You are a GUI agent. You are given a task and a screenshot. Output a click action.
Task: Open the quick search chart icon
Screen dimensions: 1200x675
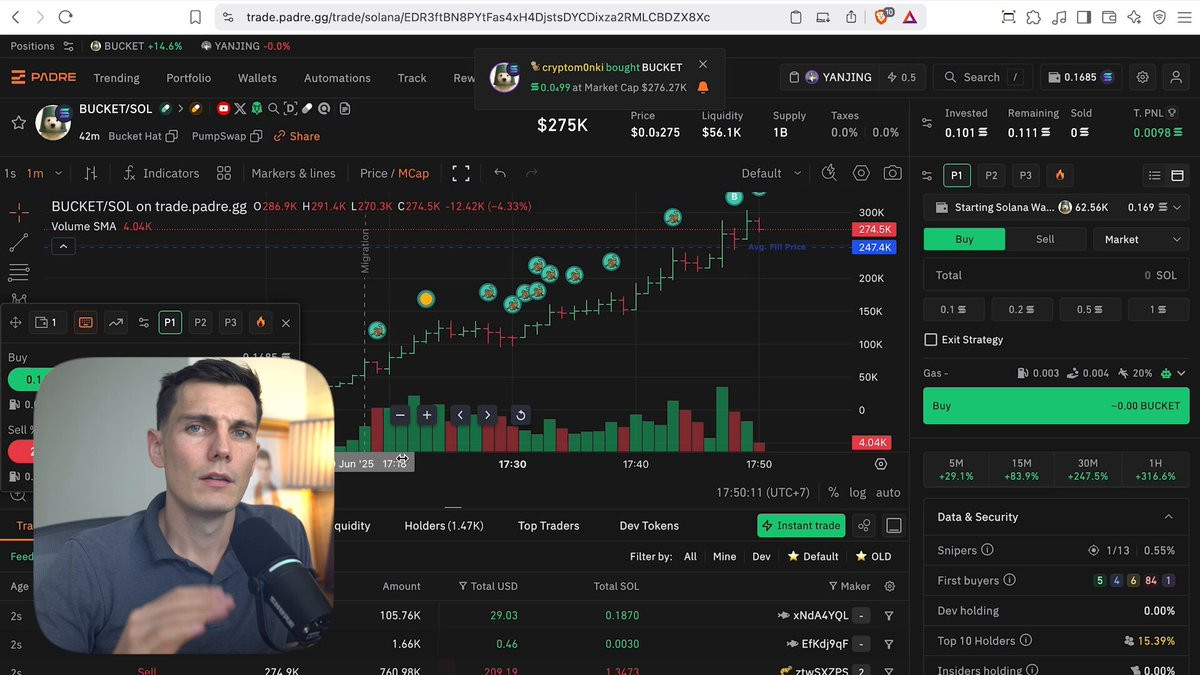(x=828, y=173)
